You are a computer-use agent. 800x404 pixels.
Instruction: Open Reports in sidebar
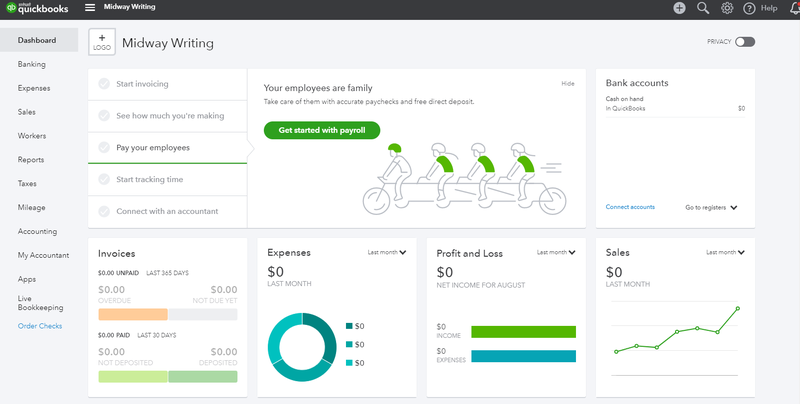click(x=31, y=160)
